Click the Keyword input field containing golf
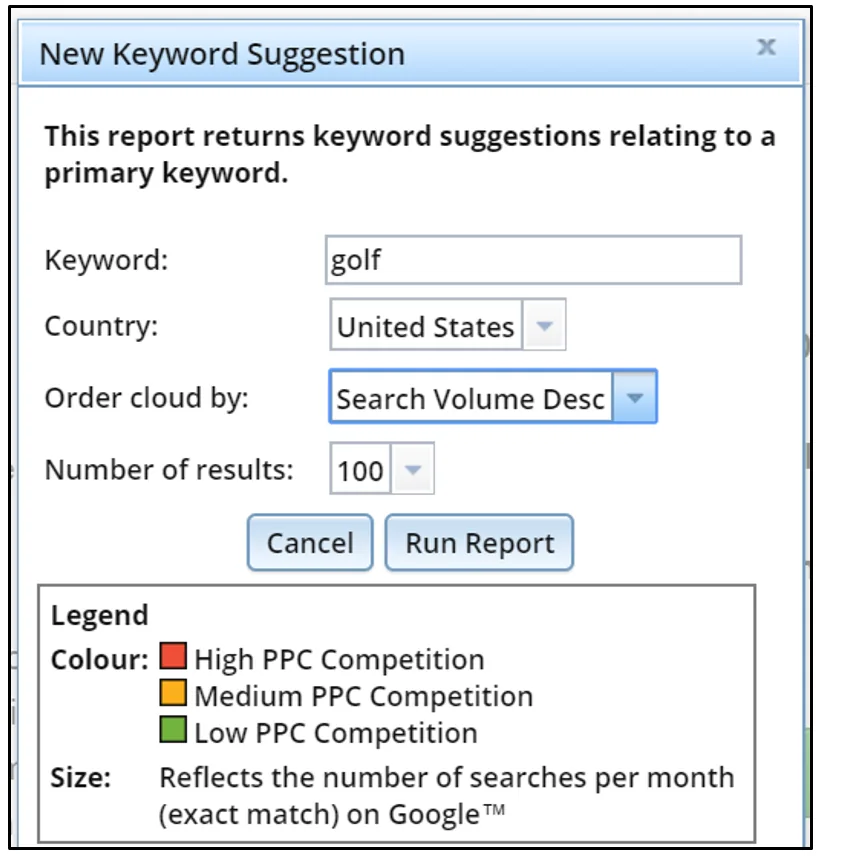The image size is (843, 862). point(534,261)
